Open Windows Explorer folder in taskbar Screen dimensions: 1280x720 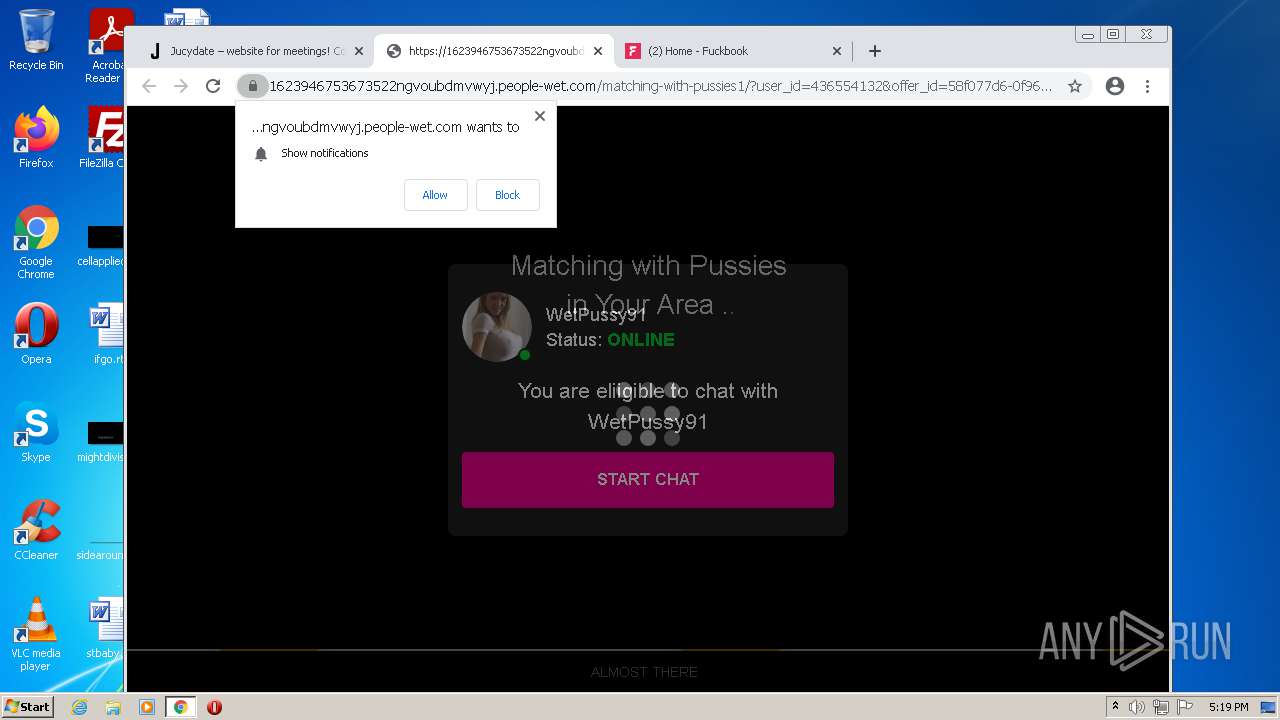pyautogui.click(x=113, y=707)
